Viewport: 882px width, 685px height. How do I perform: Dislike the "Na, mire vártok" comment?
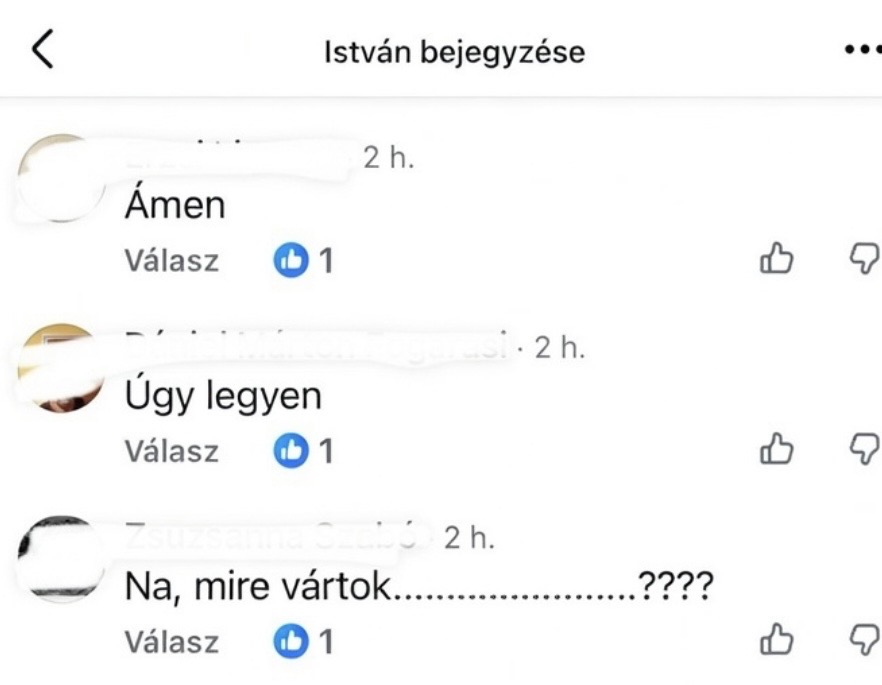(x=862, y=640)
